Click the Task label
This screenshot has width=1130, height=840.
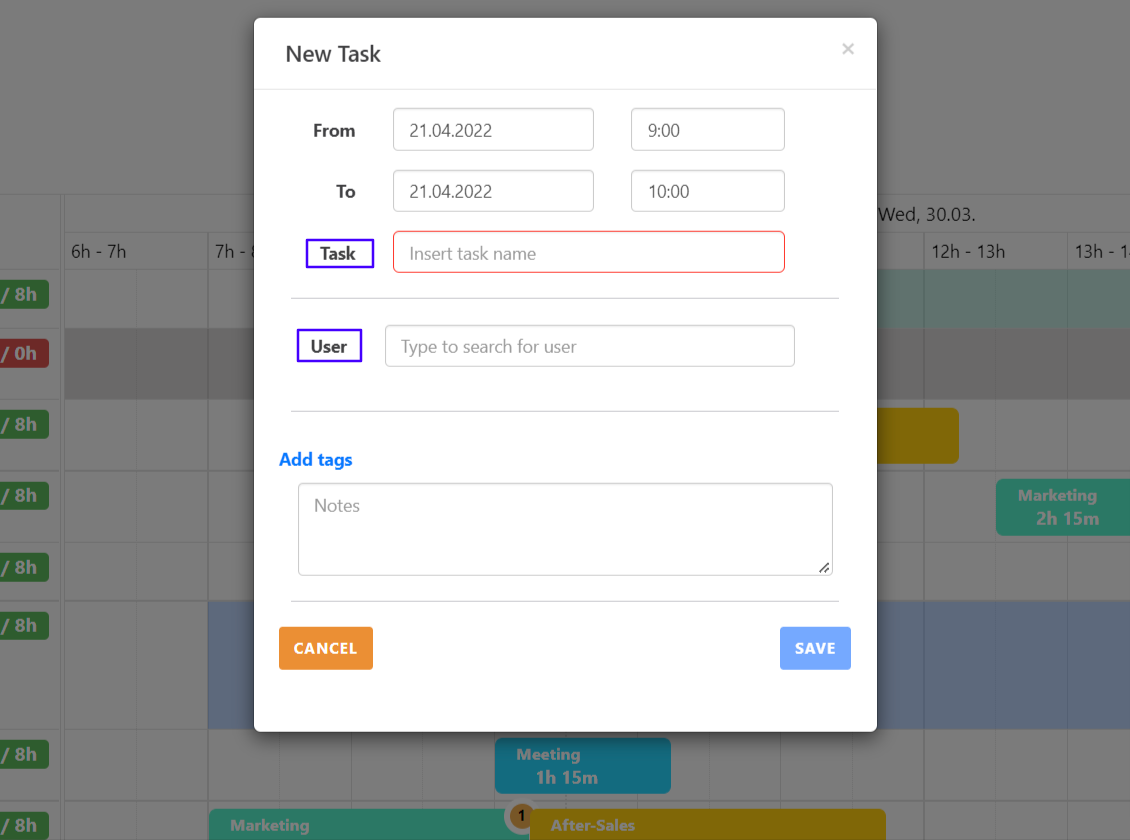pyautogui.click(x=338, y=254)
